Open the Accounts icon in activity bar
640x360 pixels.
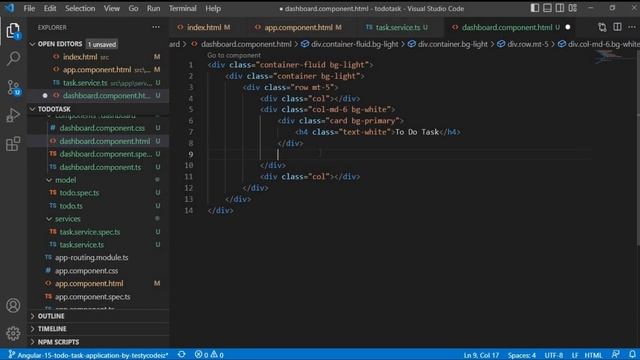click(13, 305)
